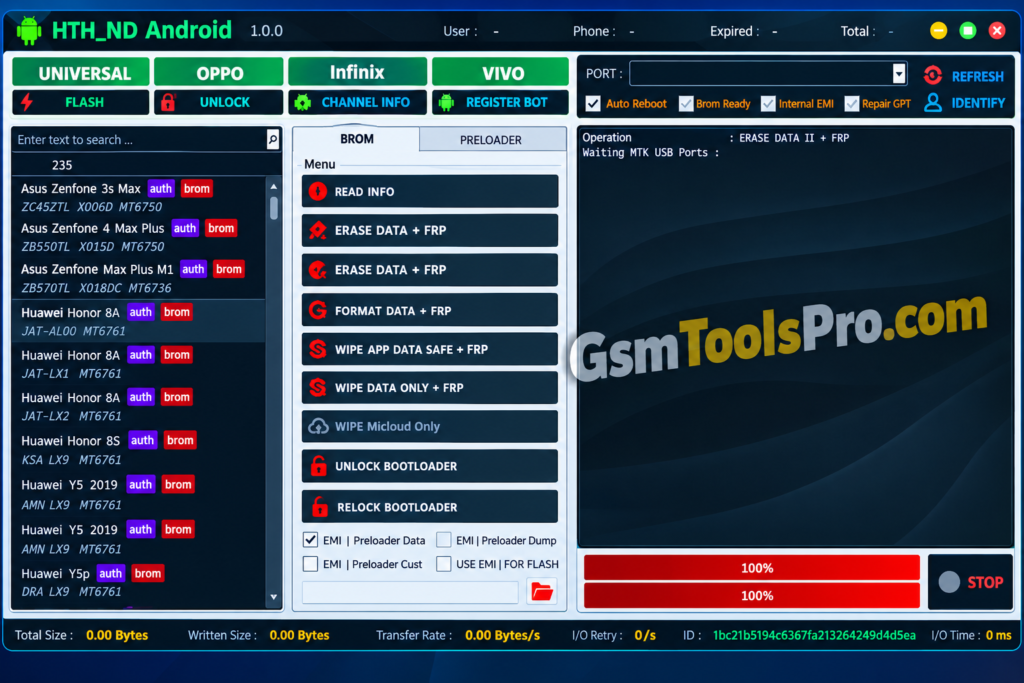Select the Infinix brand tab
Viewport: 1024px width, 683px height.
coord(357,72)
